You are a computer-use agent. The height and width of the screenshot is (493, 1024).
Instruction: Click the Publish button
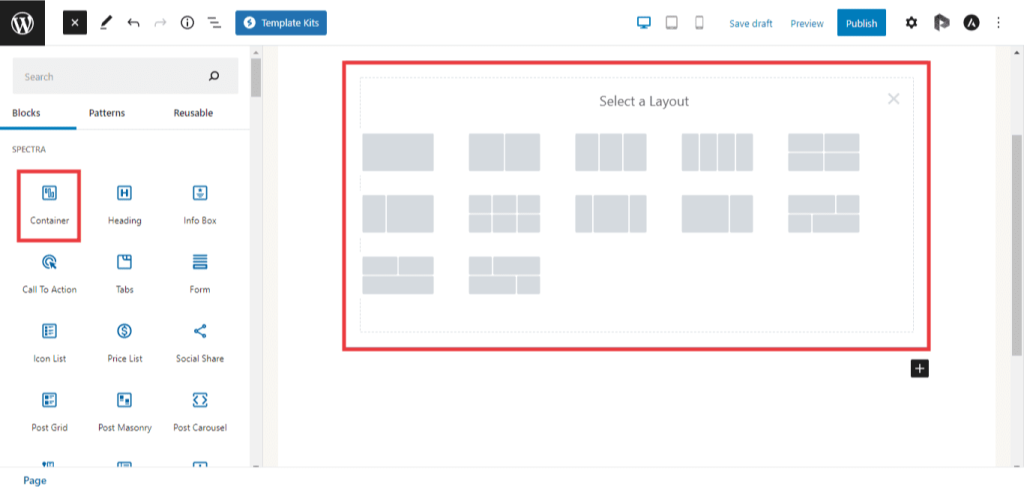pos(861,23)
